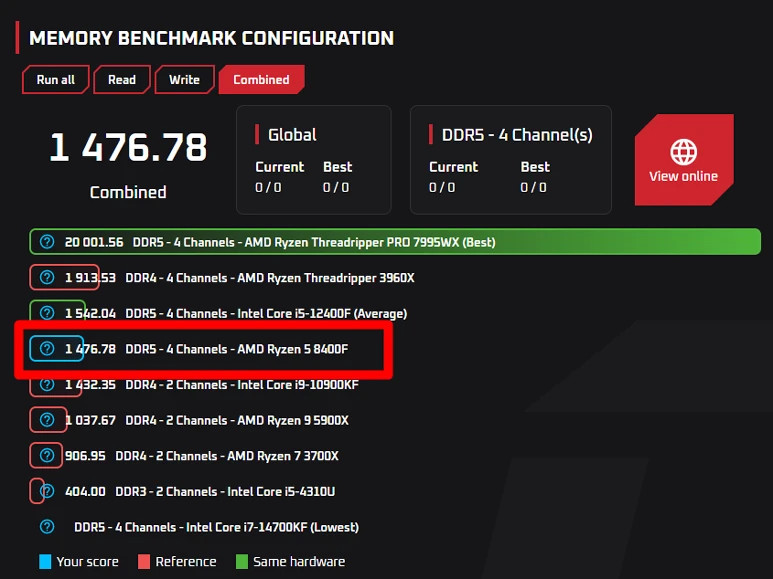Click the large 1 476.78 combined score
The image size is (773, 579).
[128, 147]
